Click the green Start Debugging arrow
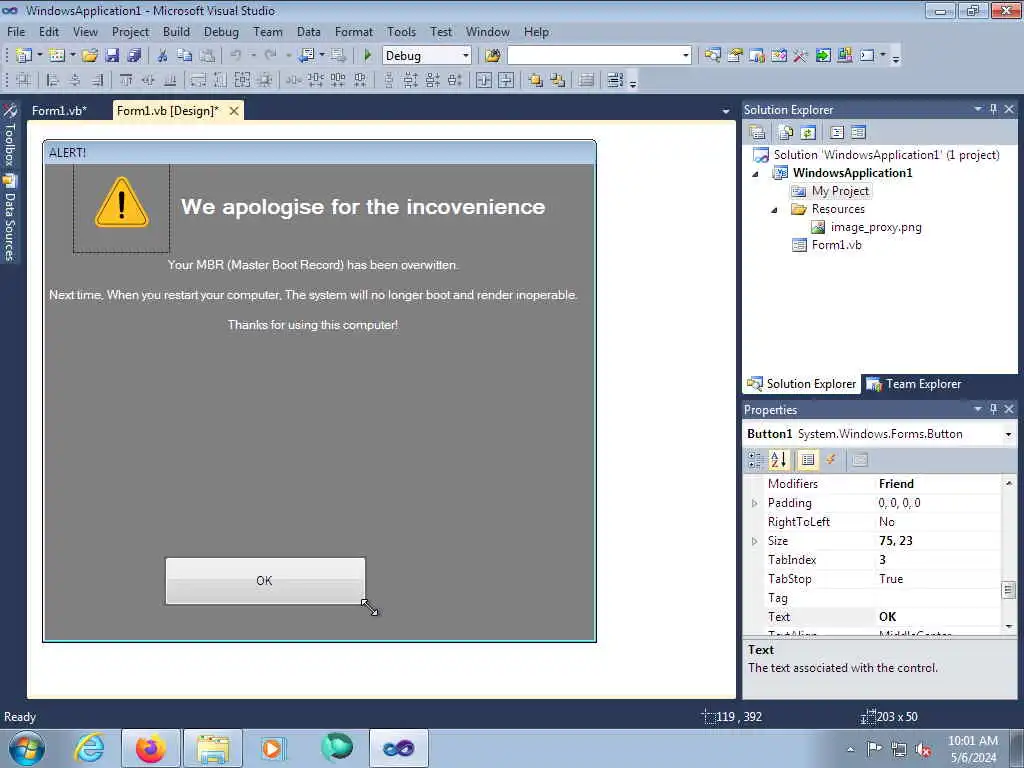This screenshot has height=768, width=1024. click(x=367, y=56)
